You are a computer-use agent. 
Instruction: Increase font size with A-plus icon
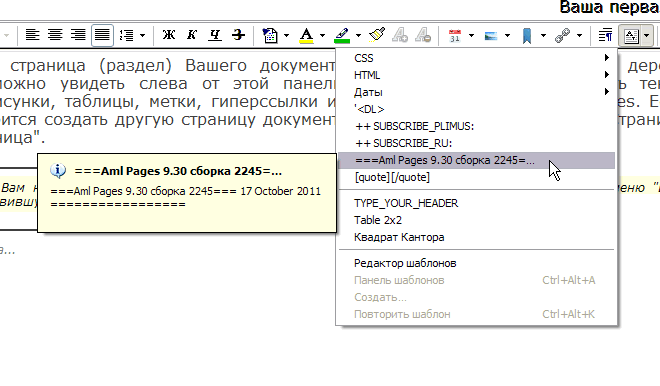click(400, 35)
